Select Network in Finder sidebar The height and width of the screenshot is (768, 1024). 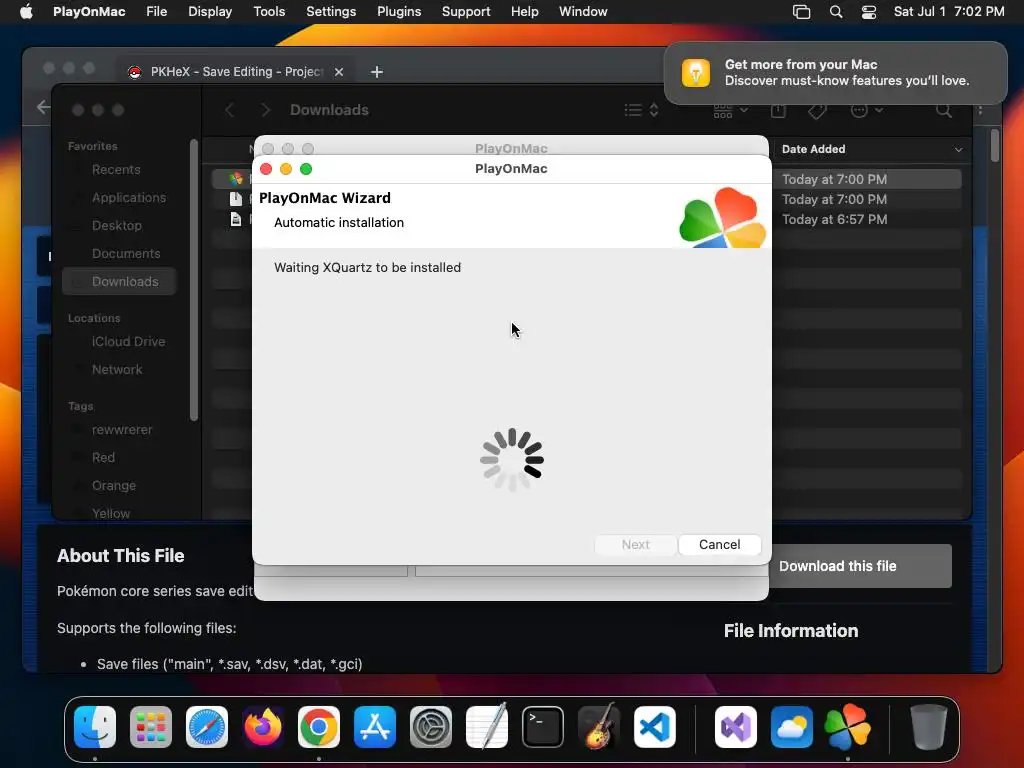[117, 370]
